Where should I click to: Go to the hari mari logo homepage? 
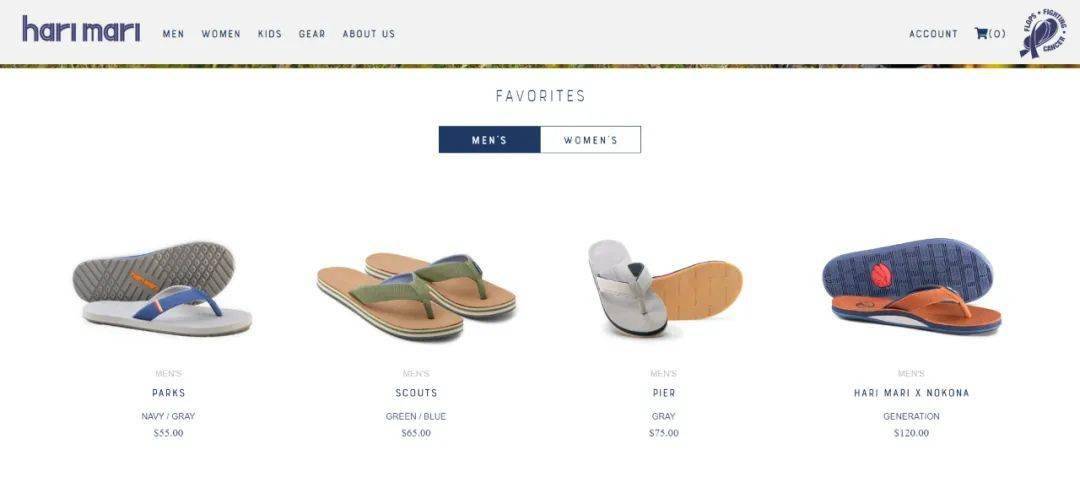tap(81, 29)
